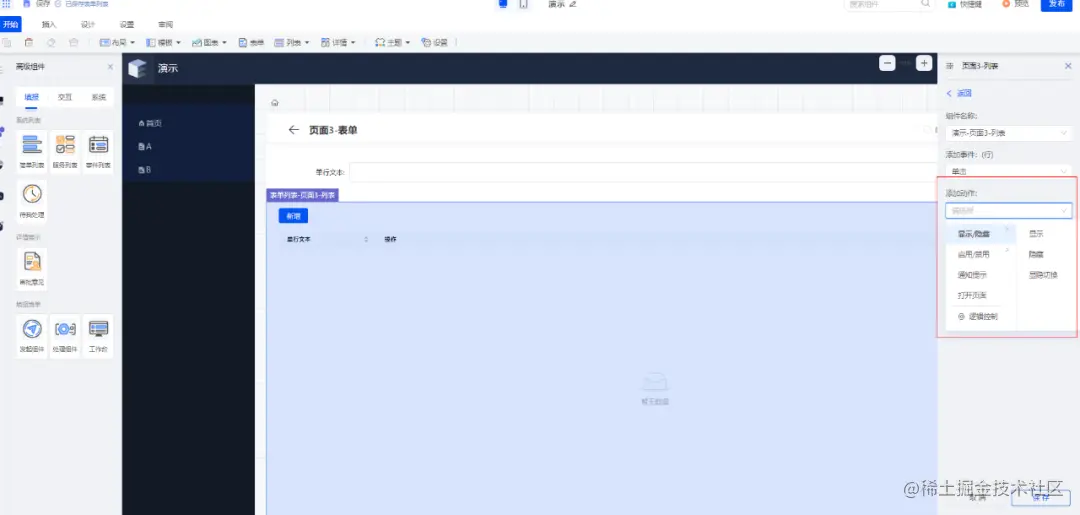The image size is (1080, 515).
Task: Select the simple list component icon
Action: [32, 145]
